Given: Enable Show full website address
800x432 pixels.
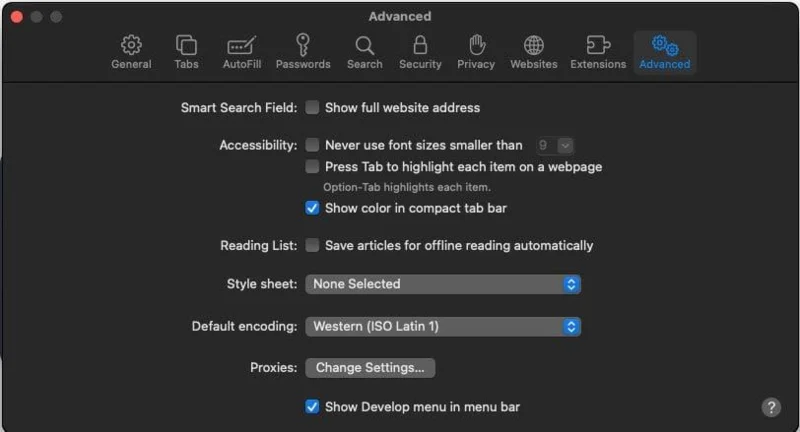Looking at the screenshot, I should pyautogui.click(x=313, y=108).
